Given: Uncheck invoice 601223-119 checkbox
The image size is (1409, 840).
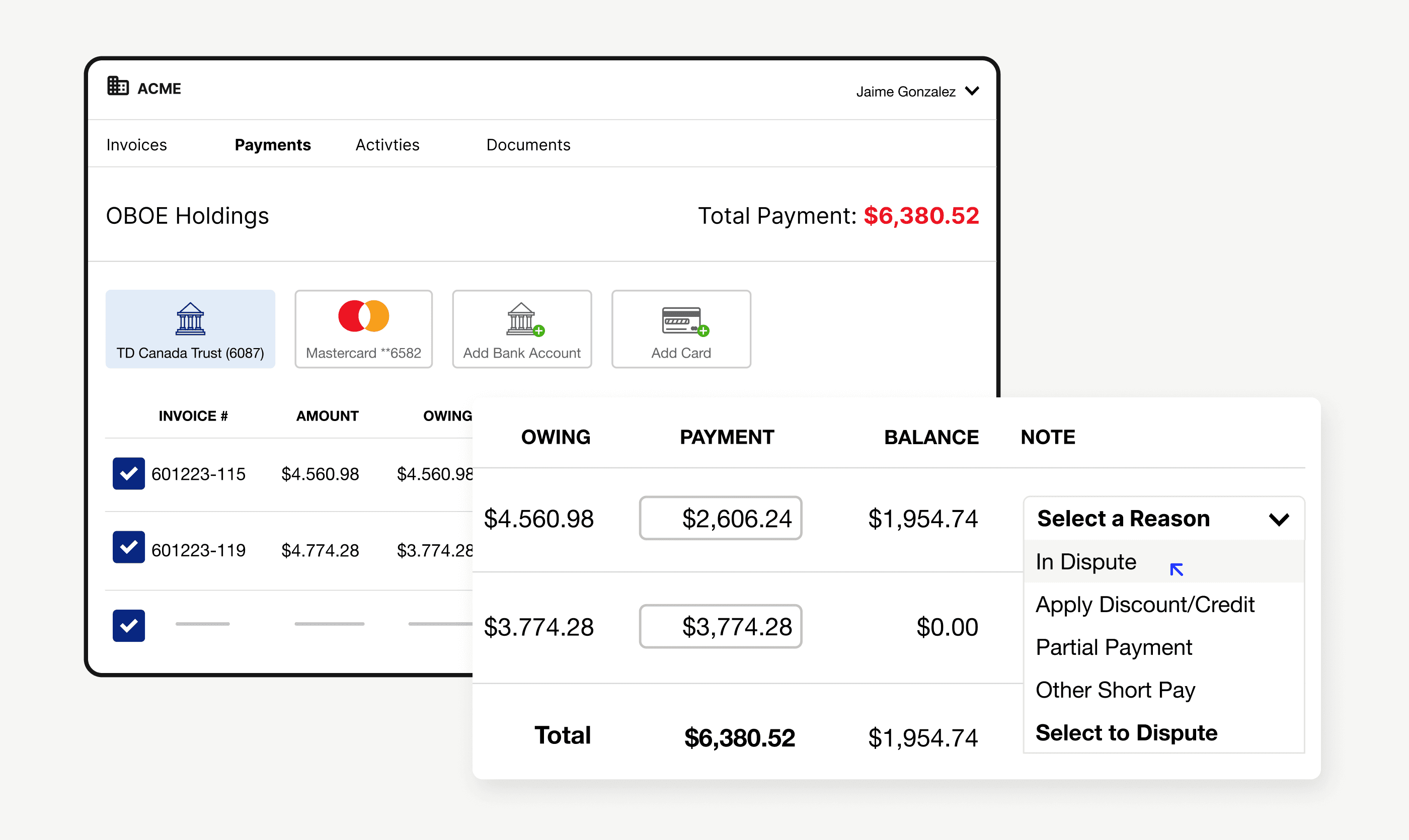Looking at the screenshot, I should click(x=128, y=547).
